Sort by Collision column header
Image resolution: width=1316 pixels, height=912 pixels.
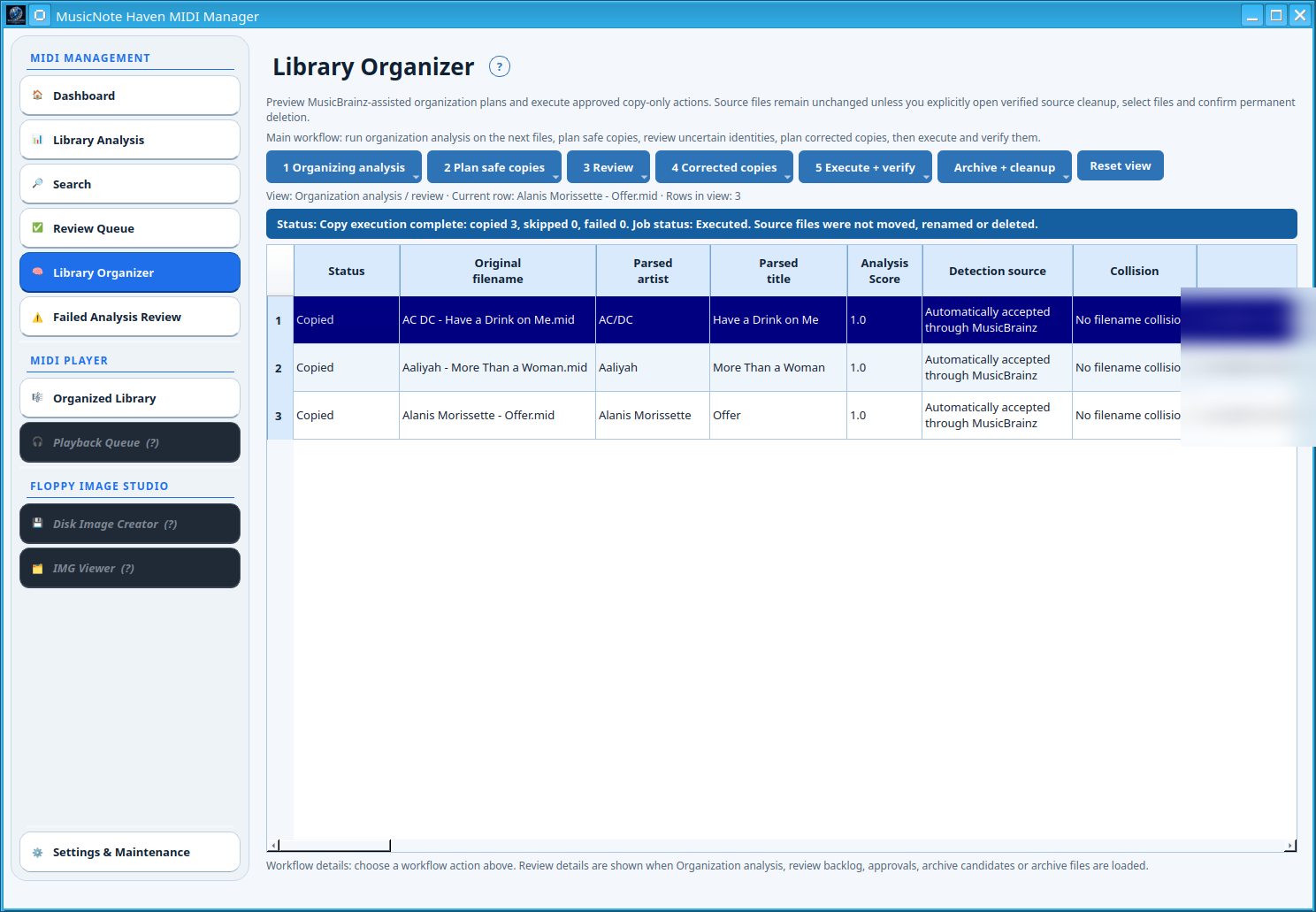pos(1135,271)
